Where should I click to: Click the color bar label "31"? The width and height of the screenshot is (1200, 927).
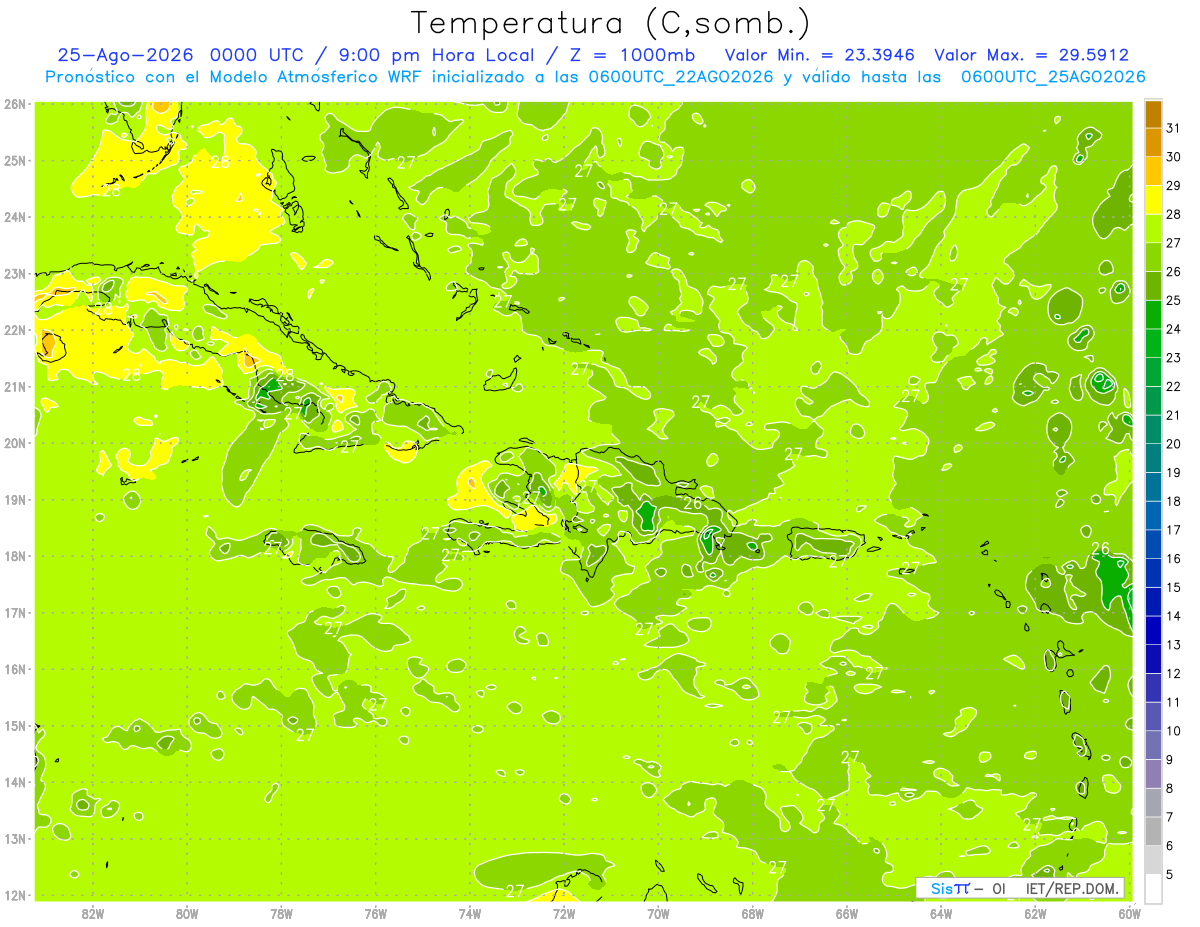(1173, 129)
